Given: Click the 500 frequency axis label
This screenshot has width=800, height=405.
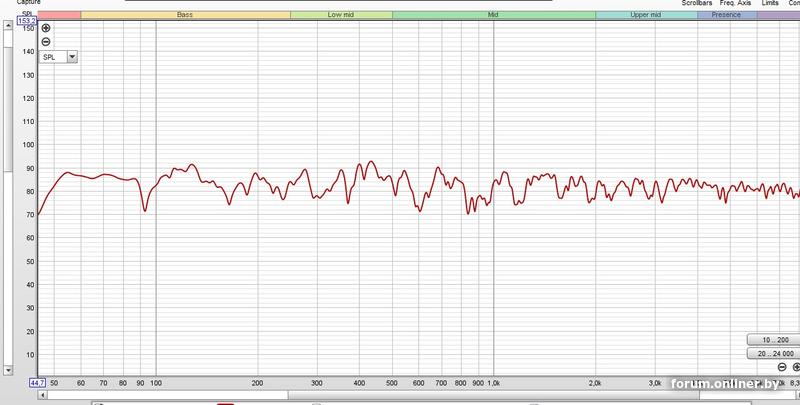Looking at the screenshot, I should (392, 383).
